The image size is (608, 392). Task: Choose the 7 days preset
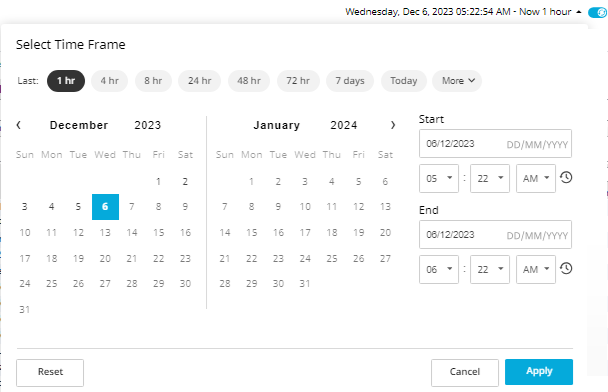click(x=350, y=81)
